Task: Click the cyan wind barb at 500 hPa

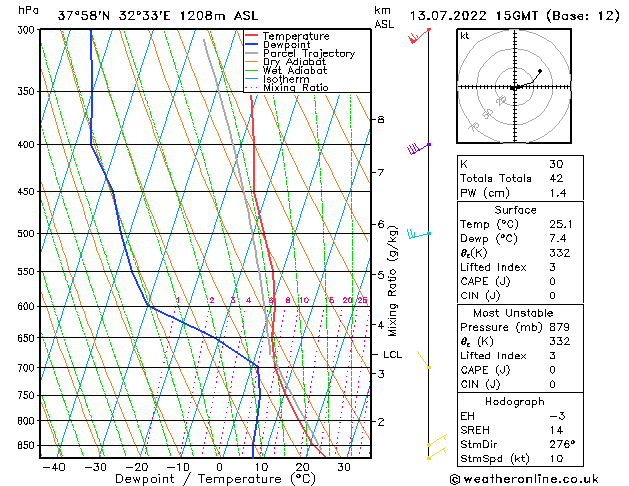Action: tap(418, 234)
